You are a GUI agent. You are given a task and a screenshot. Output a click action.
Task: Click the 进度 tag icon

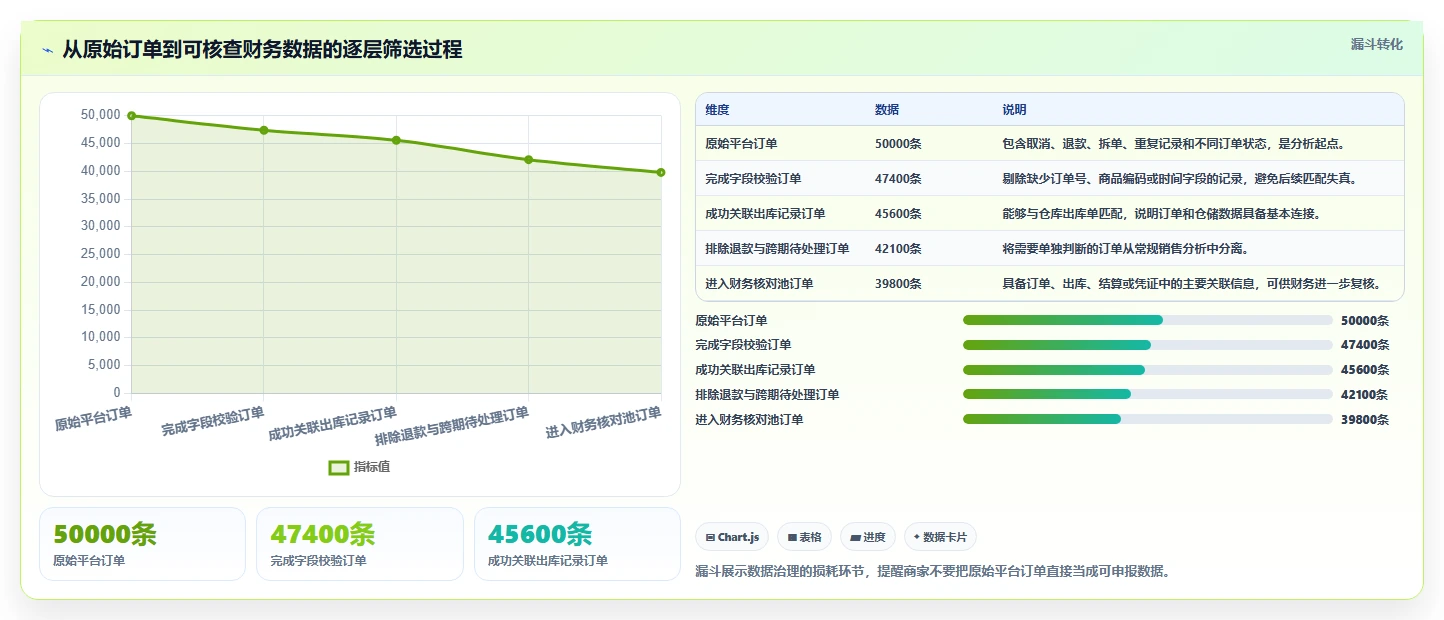pos(855,538)
